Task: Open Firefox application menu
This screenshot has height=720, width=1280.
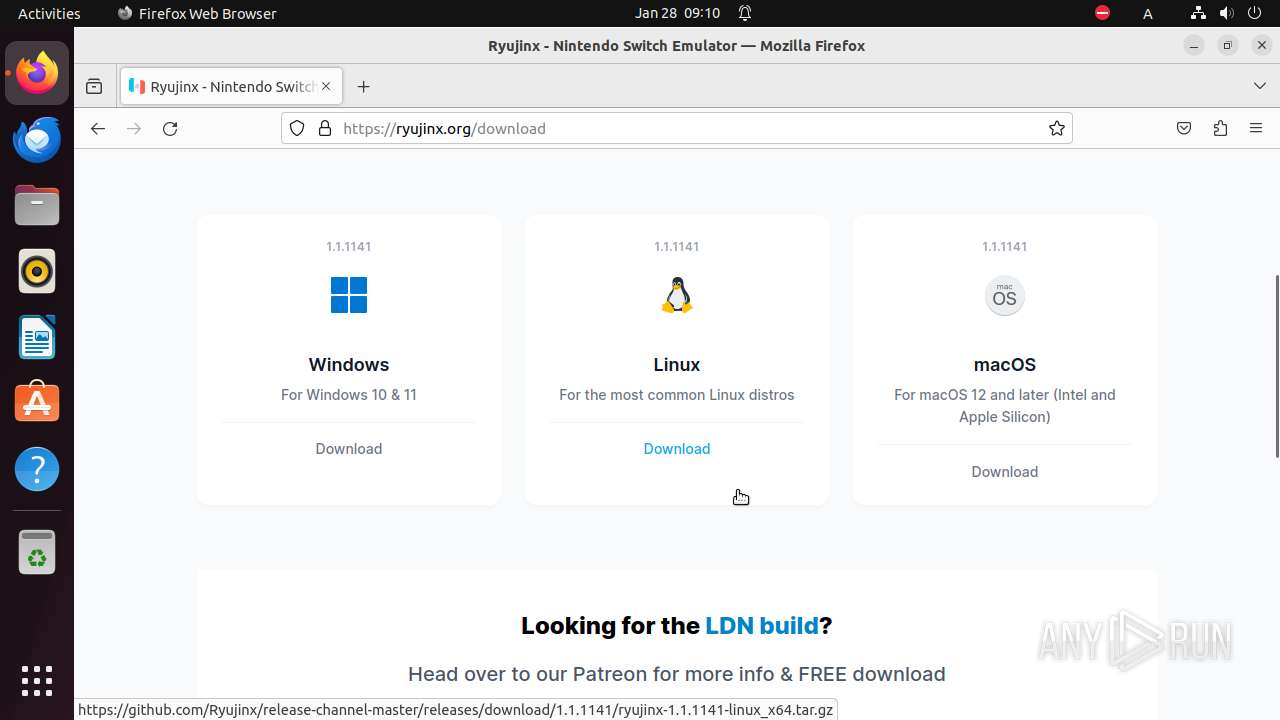Action: tap(1256, 128)
